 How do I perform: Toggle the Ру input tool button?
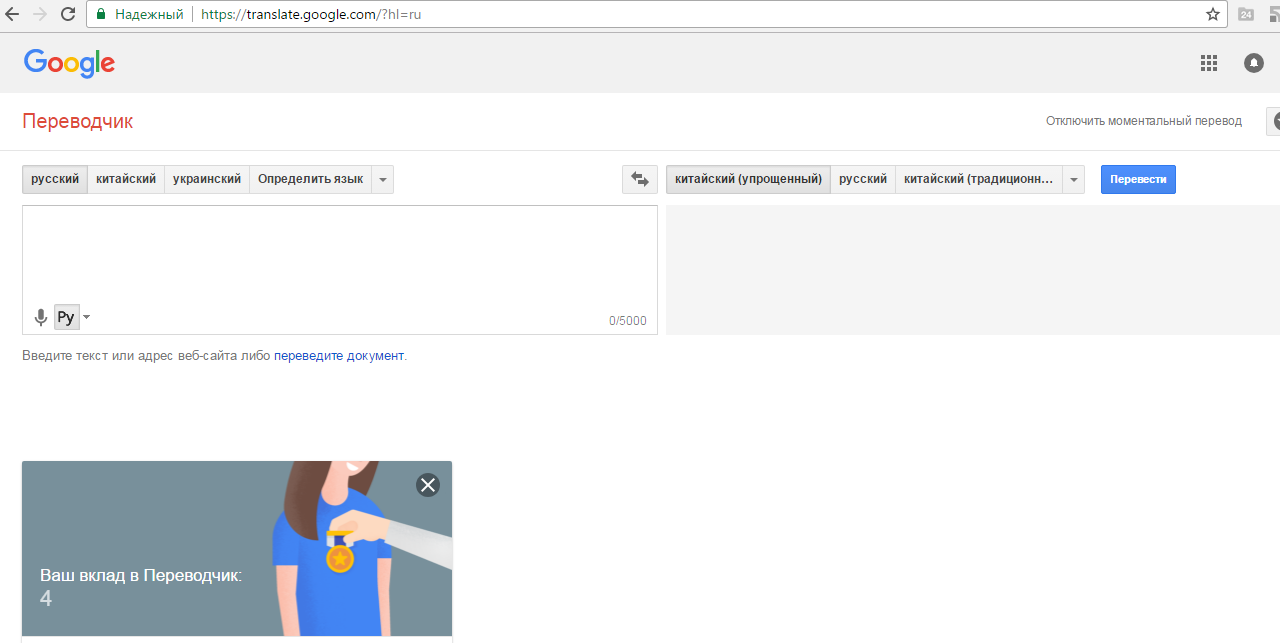pyautogui.click(x=66, y=317)
